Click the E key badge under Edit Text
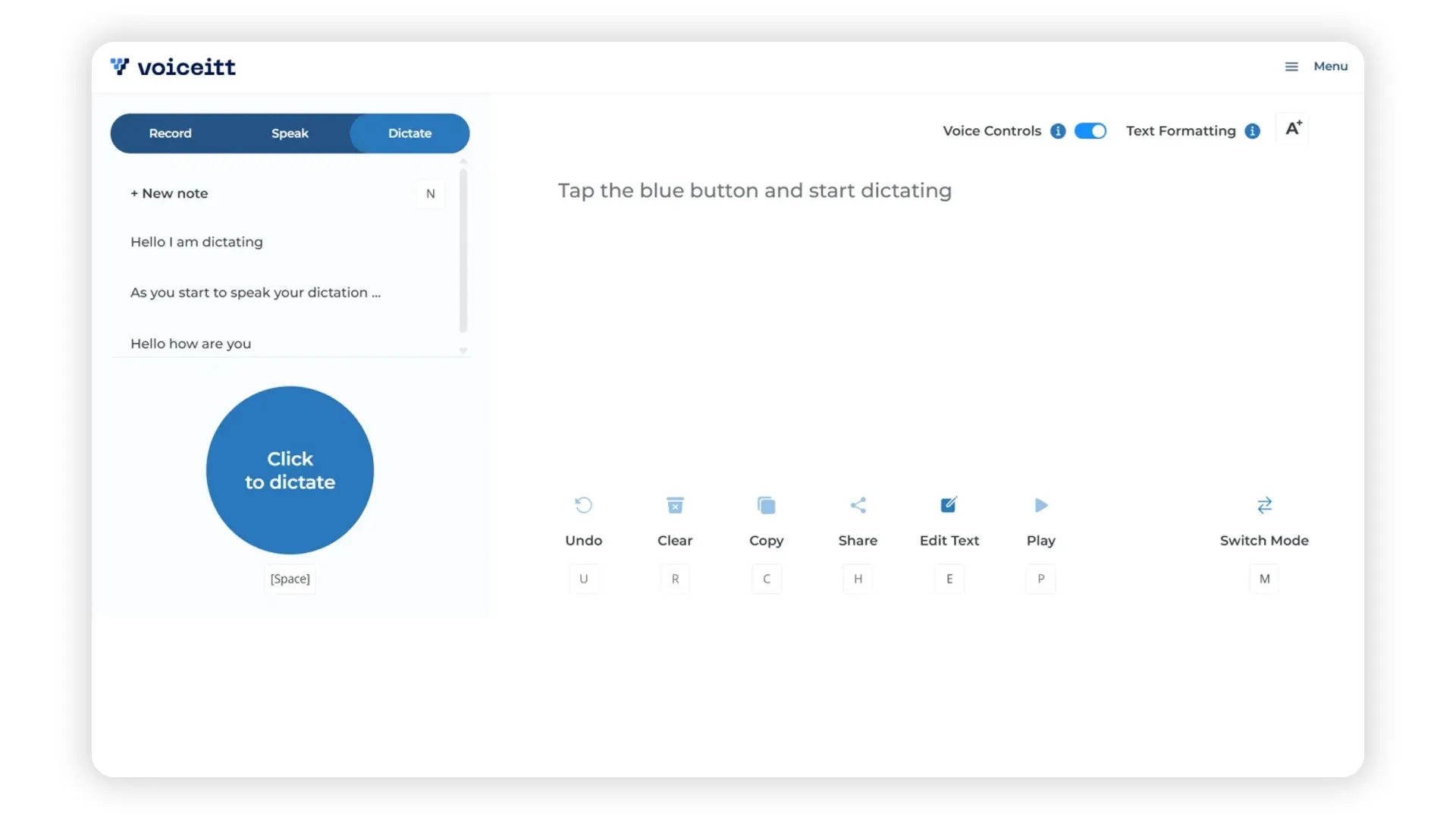The width and height of the screenshot is (1456, 819). [949, 579]
